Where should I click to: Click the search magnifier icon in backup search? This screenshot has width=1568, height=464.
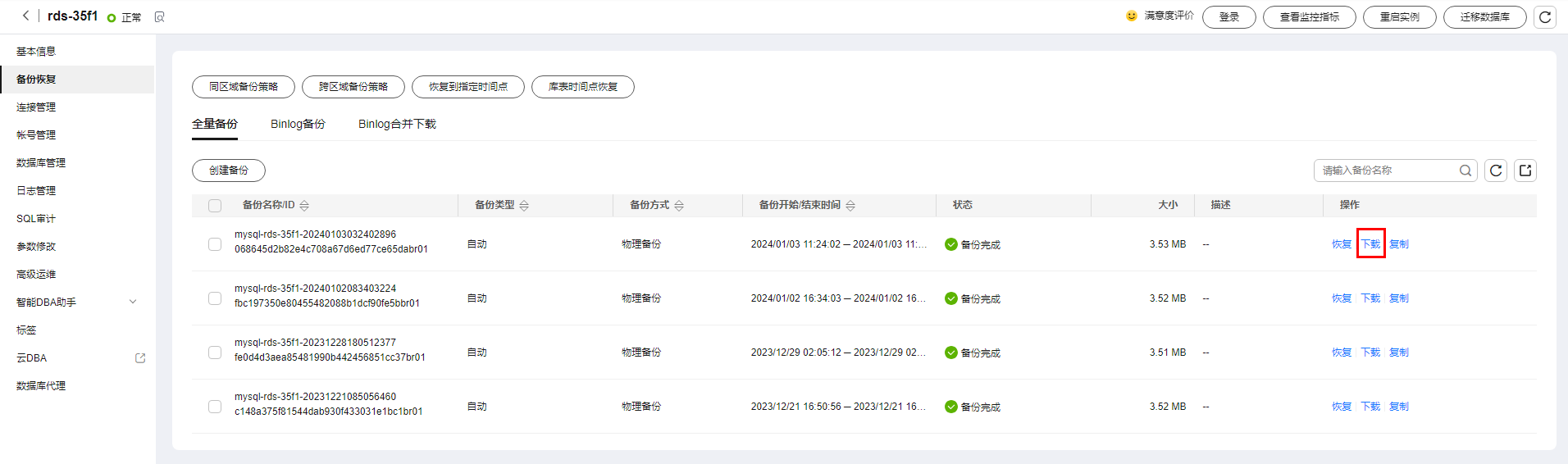(1465, 171)
